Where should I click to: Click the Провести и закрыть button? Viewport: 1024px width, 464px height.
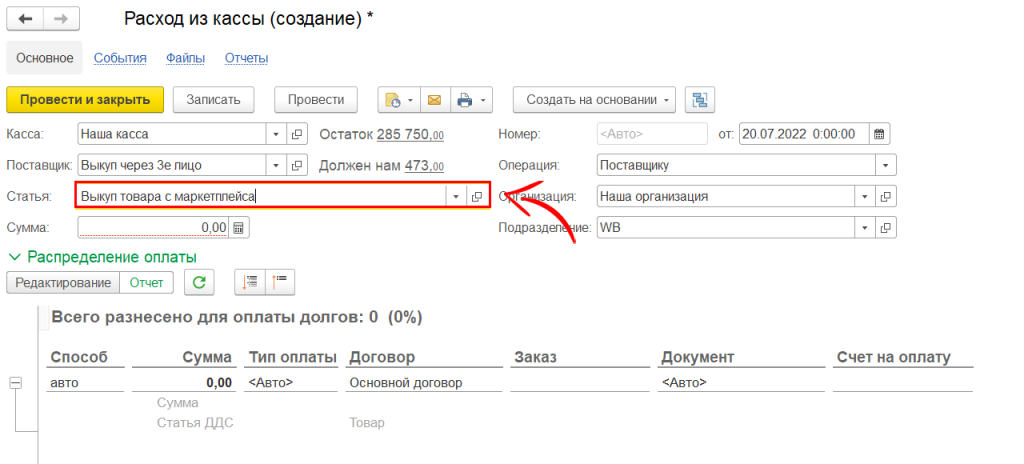point(85,100)
